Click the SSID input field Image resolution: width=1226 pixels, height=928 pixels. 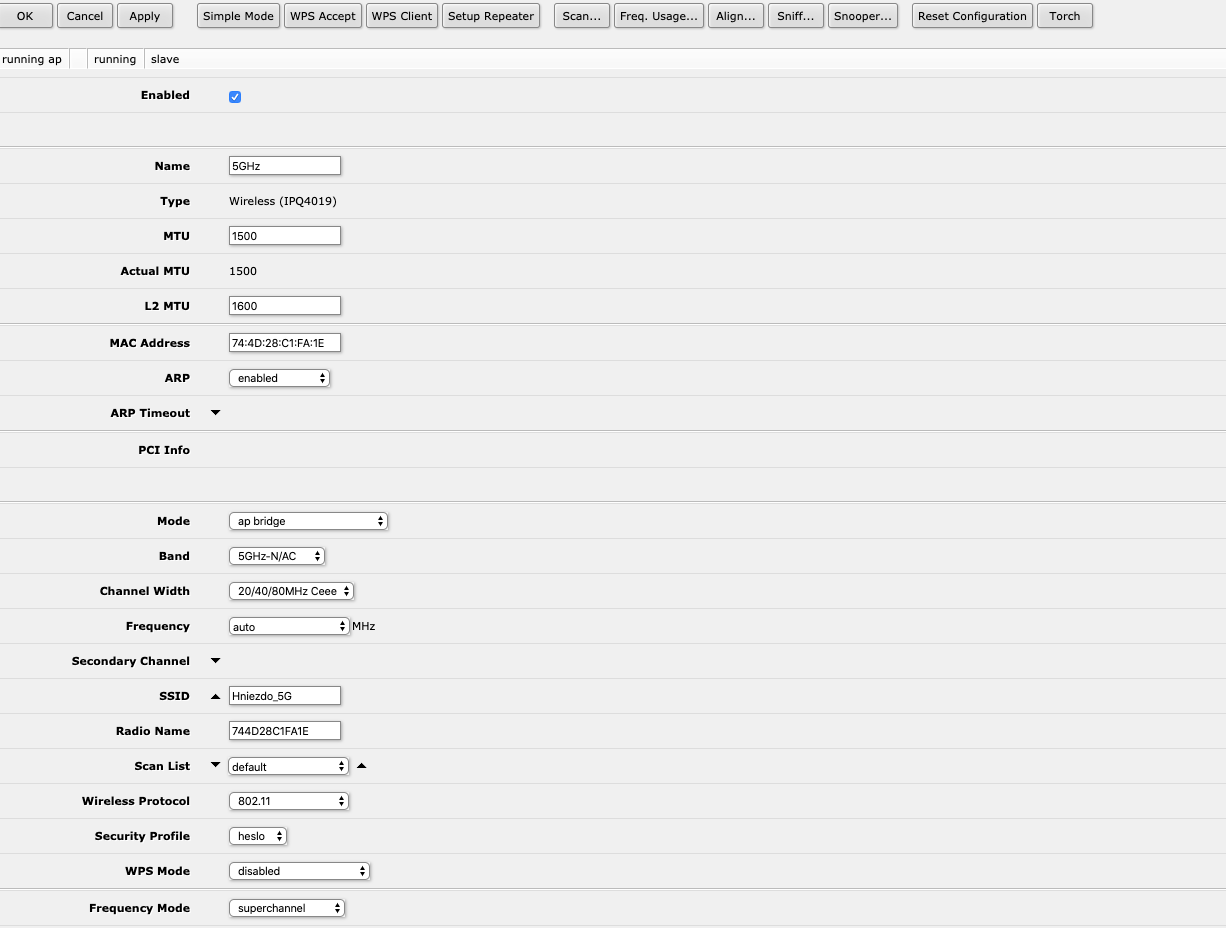click(285, 696)
